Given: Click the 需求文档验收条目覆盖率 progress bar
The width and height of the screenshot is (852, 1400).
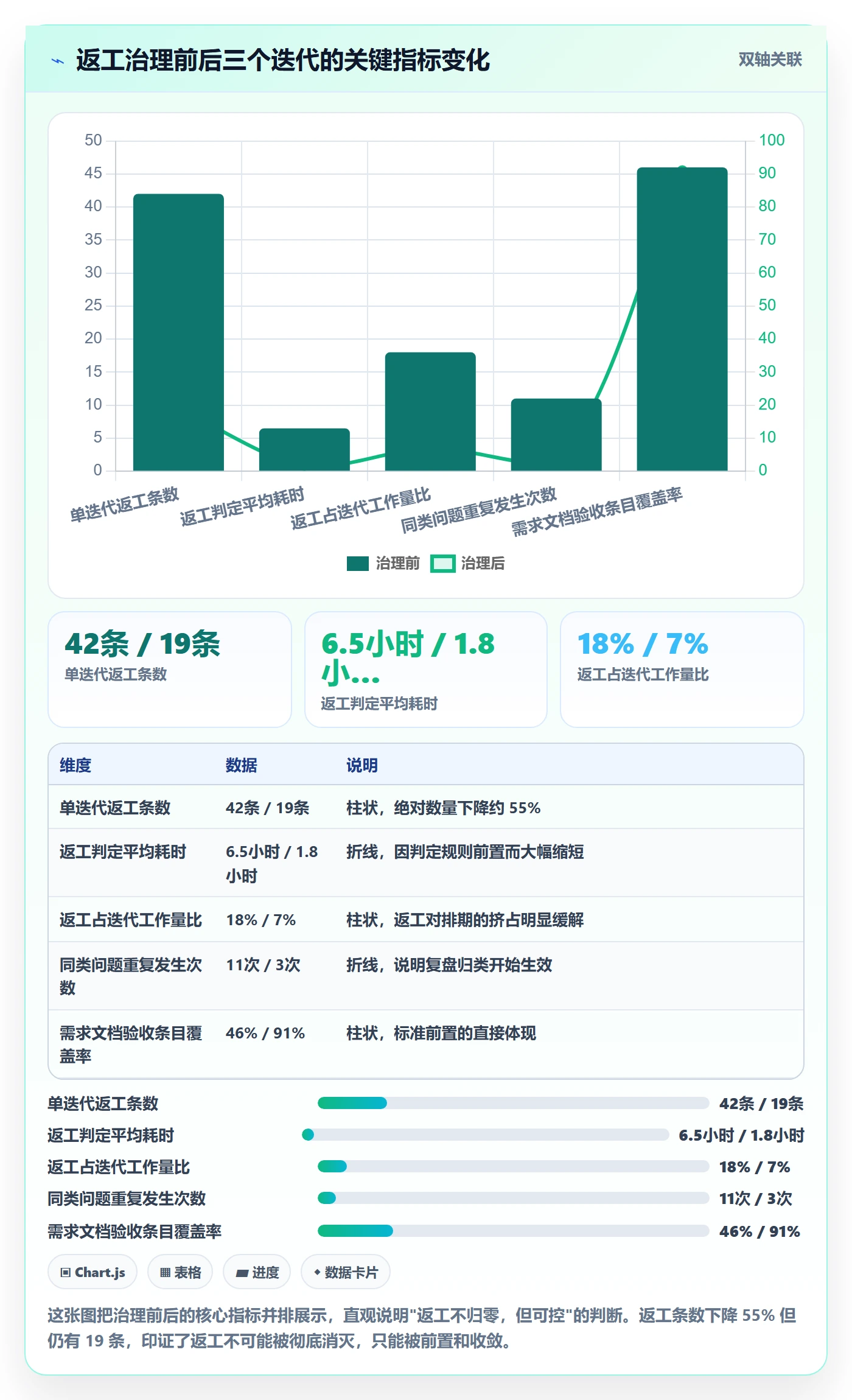Looking at the screenshot, I should pos(513,1231).
